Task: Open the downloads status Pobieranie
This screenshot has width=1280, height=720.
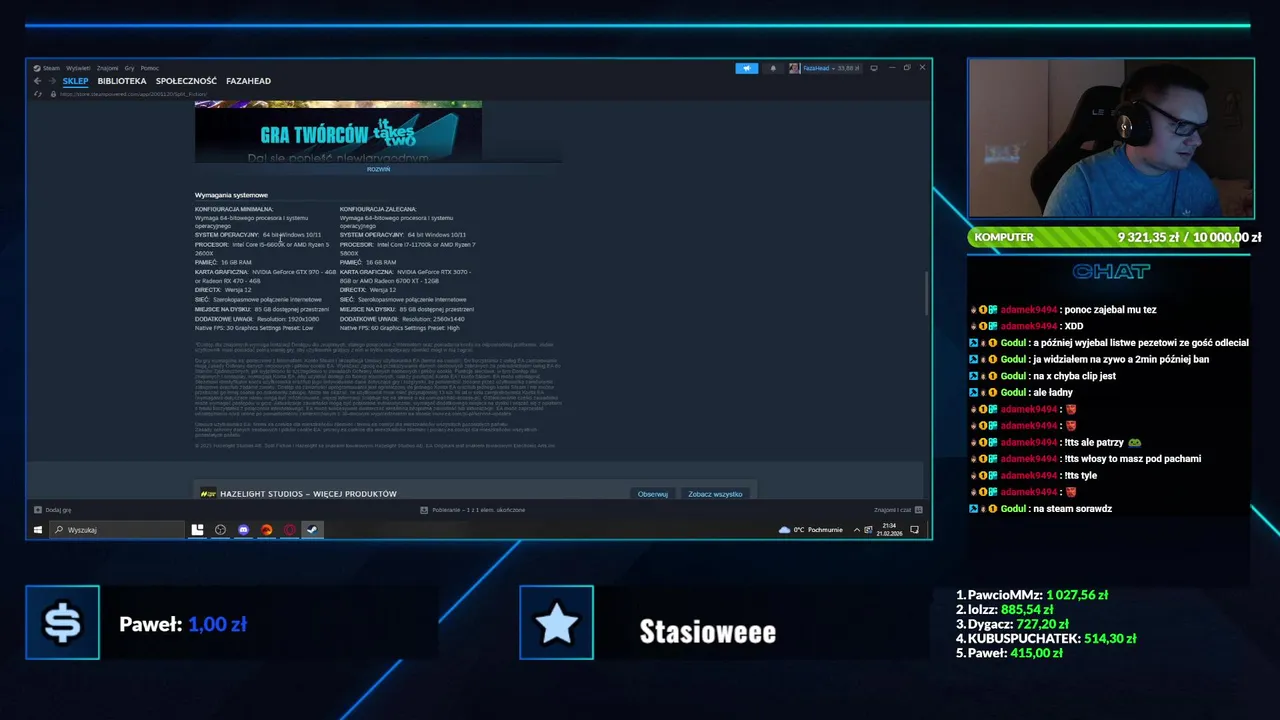Action: click(x=472, y=510)
